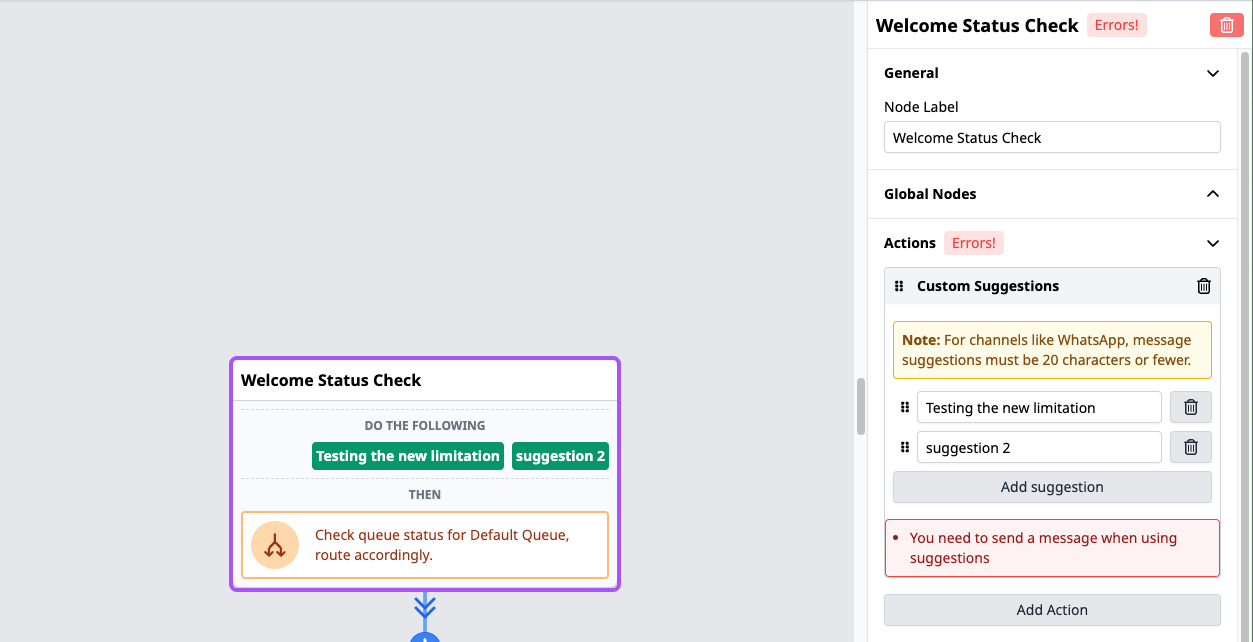Image resolution: width=1253 pixels, height=642 pixels.
Task: Focus the Node Label text field
Action: point(1051,138)
